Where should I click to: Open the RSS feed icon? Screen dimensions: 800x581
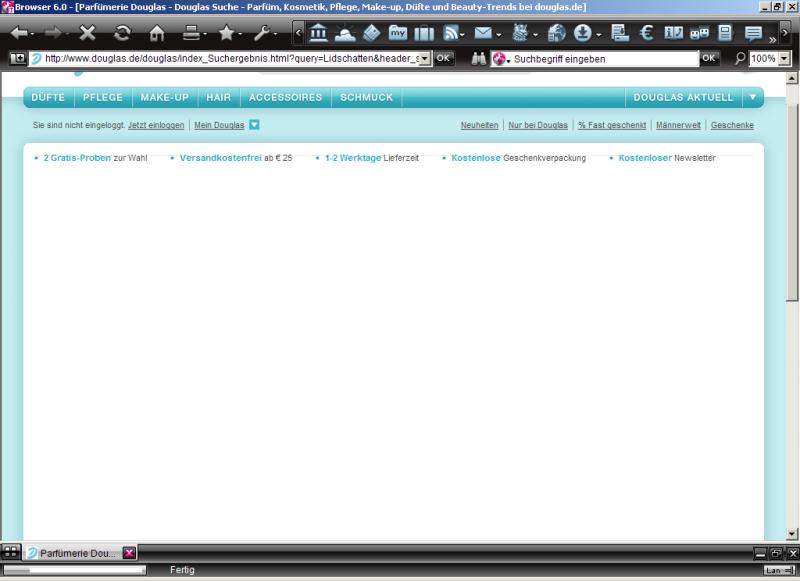[451, 33]
